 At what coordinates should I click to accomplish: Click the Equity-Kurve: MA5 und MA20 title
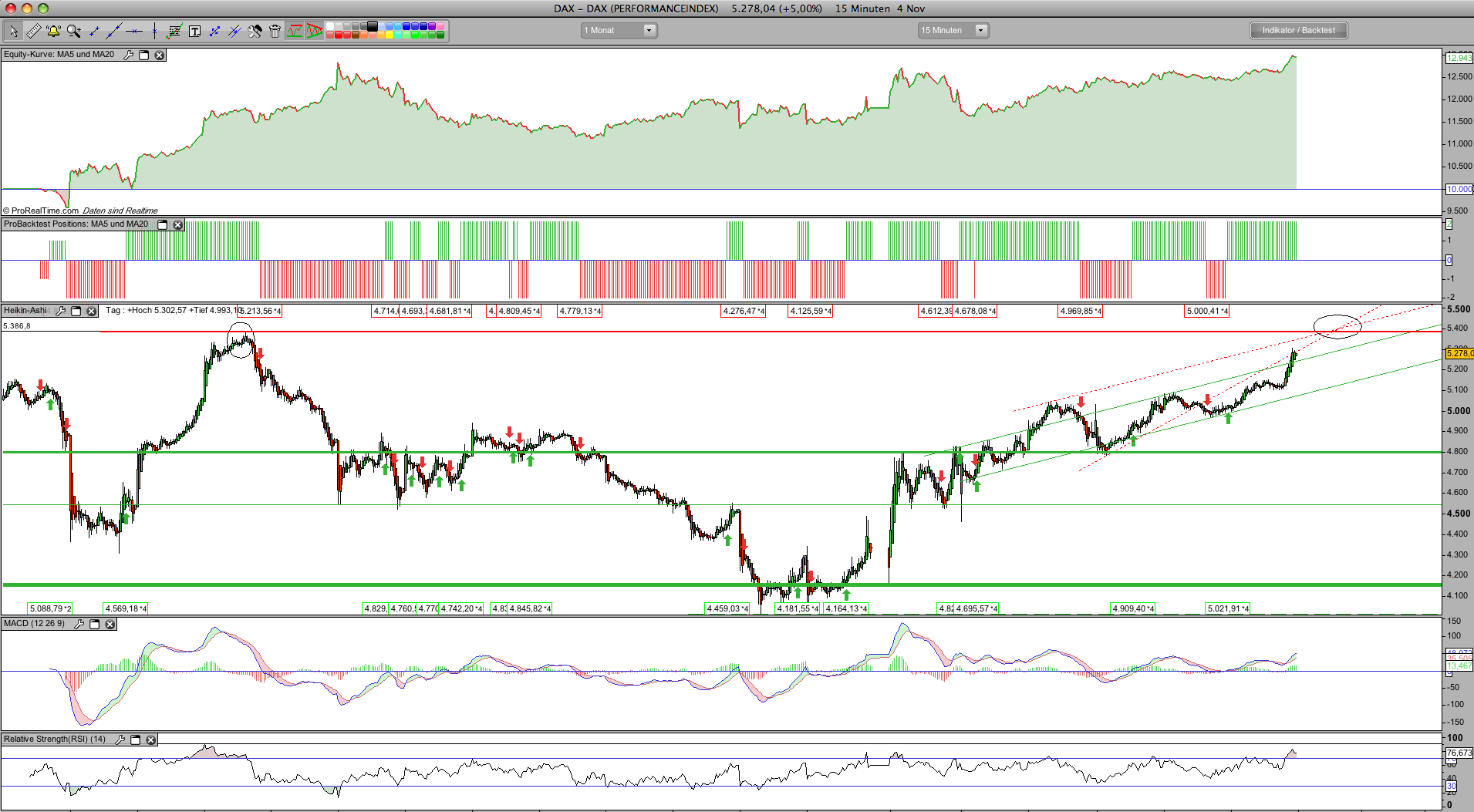59,55
